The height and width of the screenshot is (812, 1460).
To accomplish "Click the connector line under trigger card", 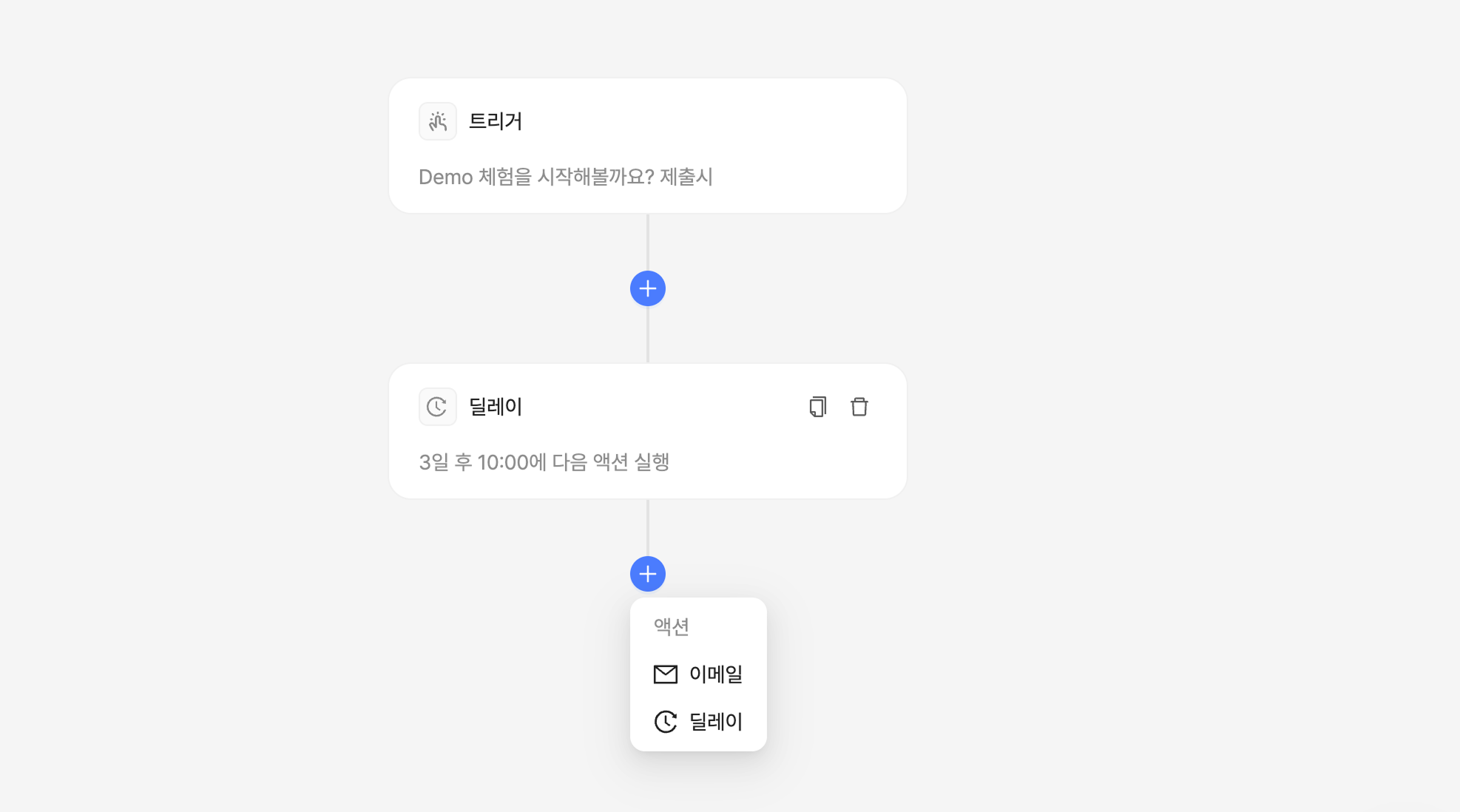I will click(x=648, y=243).
